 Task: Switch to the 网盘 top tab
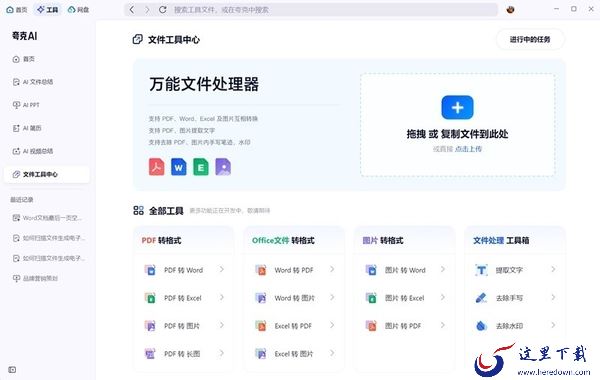tap(78, 10)
